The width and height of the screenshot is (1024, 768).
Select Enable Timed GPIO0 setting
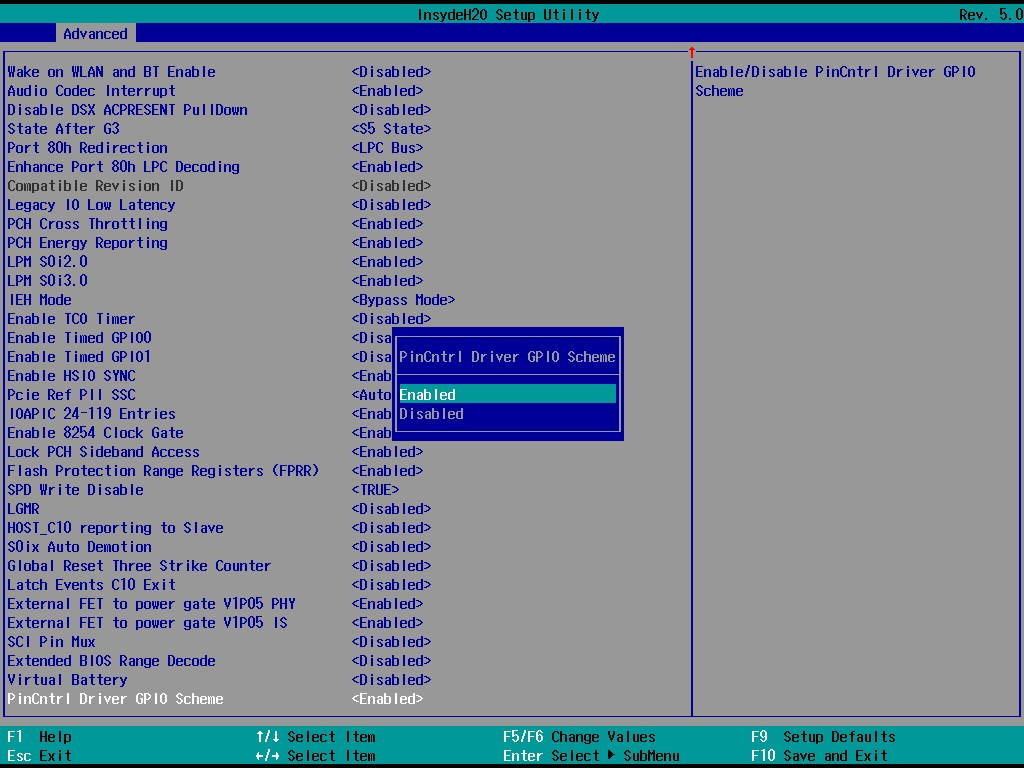coord(80,338)
